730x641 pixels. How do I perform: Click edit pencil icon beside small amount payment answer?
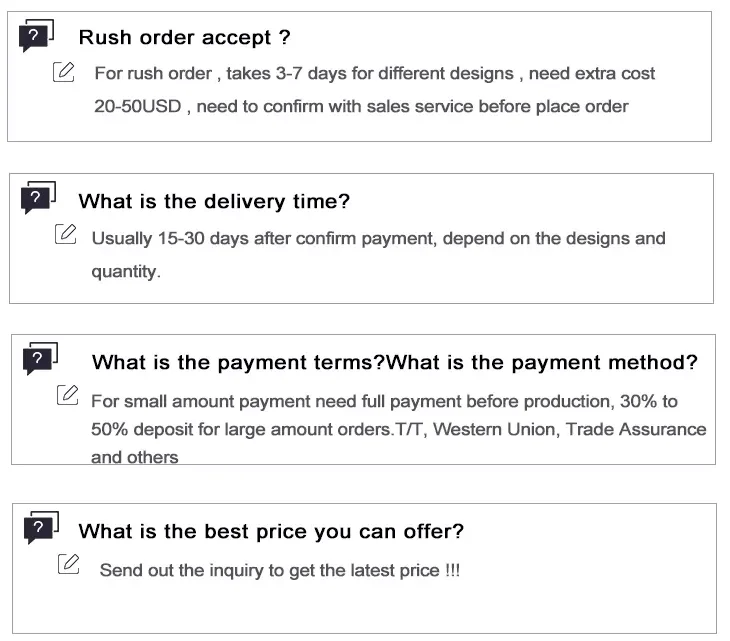pyautogui.click(x=68, y=395)
